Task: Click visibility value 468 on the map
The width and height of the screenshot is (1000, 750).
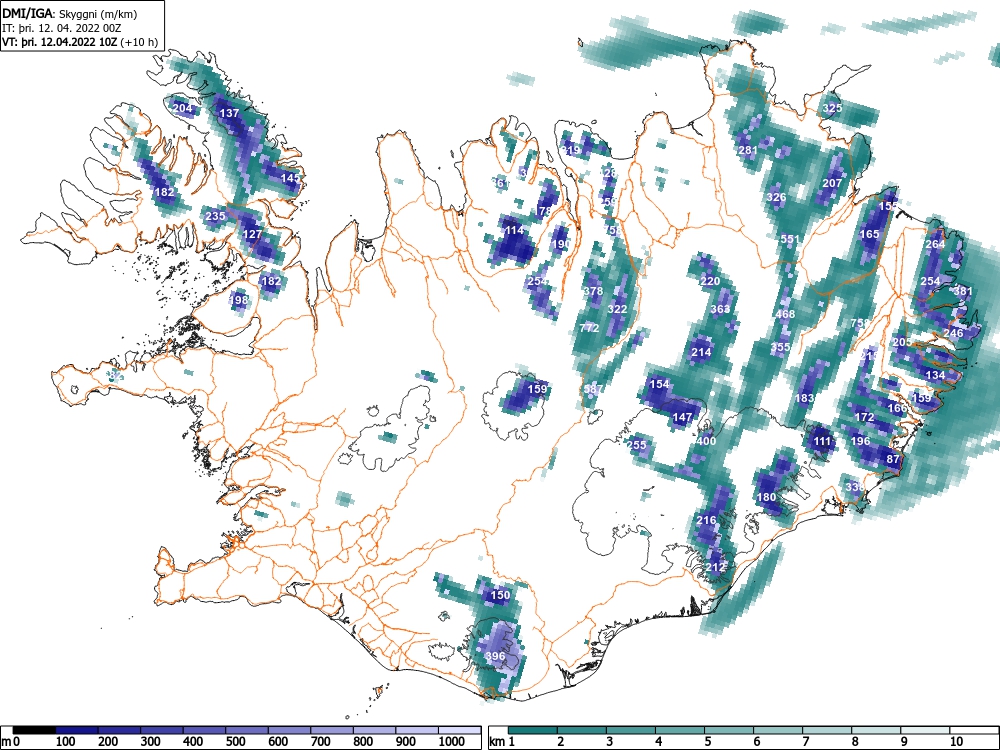Action: click(x=785, y=314)
